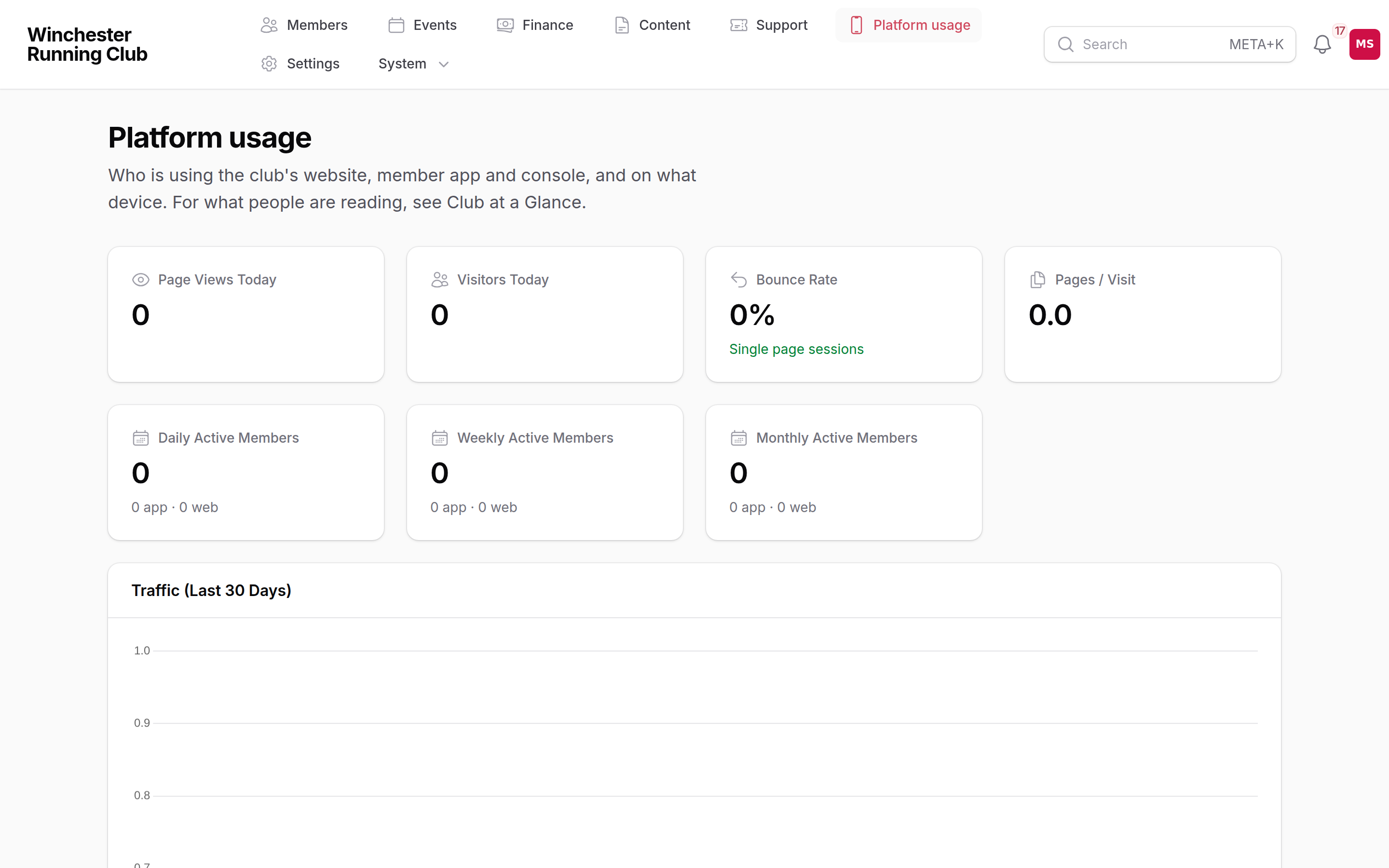This screenshot has width=1389, height=868.
Task: Click the calendar icon on Monthly Active Members
Action: (739, 438)
